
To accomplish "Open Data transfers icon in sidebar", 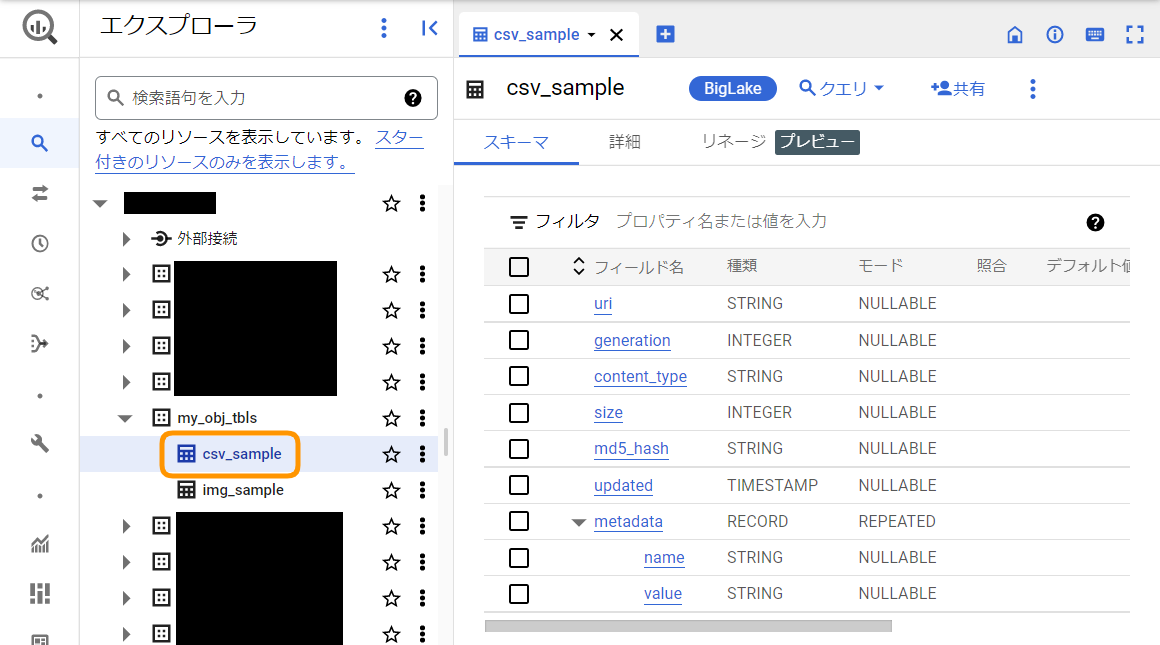I will pos(39,193).
